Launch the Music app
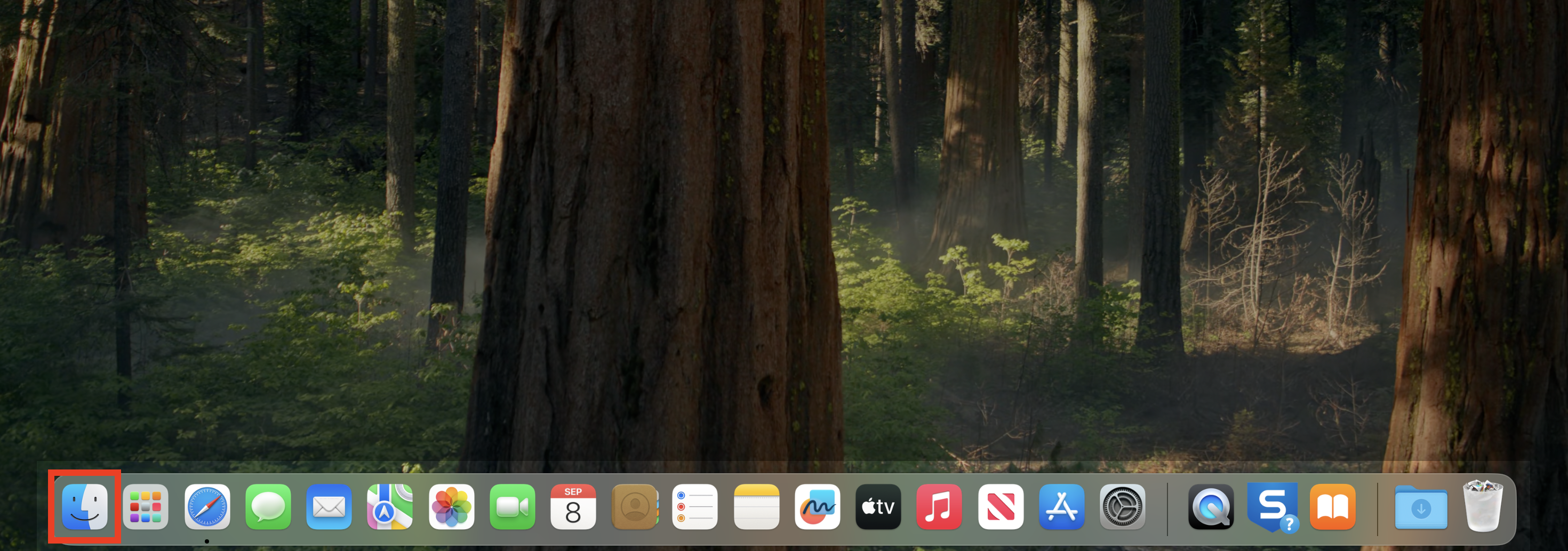 [x=939, y=507]
